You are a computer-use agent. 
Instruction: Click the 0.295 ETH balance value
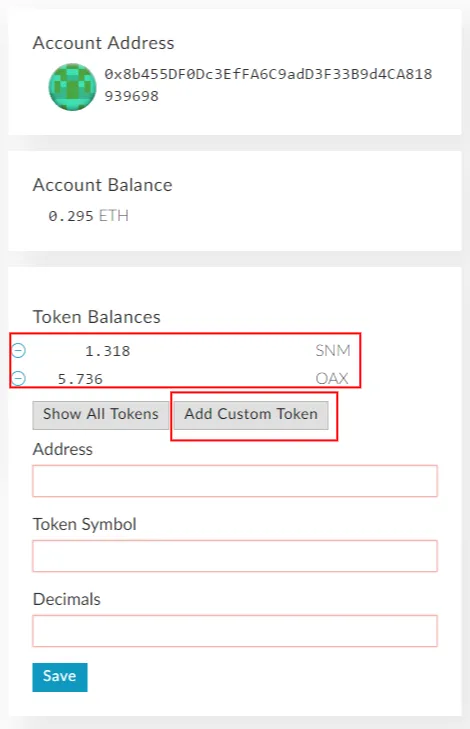tap(88, 216)
